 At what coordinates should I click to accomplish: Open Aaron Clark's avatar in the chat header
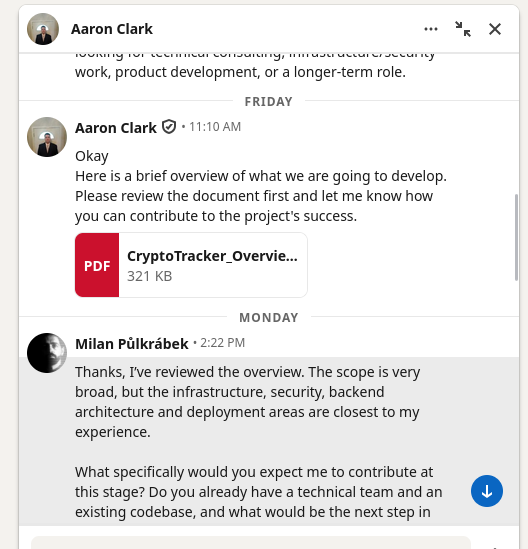click(x=43, y=29)
